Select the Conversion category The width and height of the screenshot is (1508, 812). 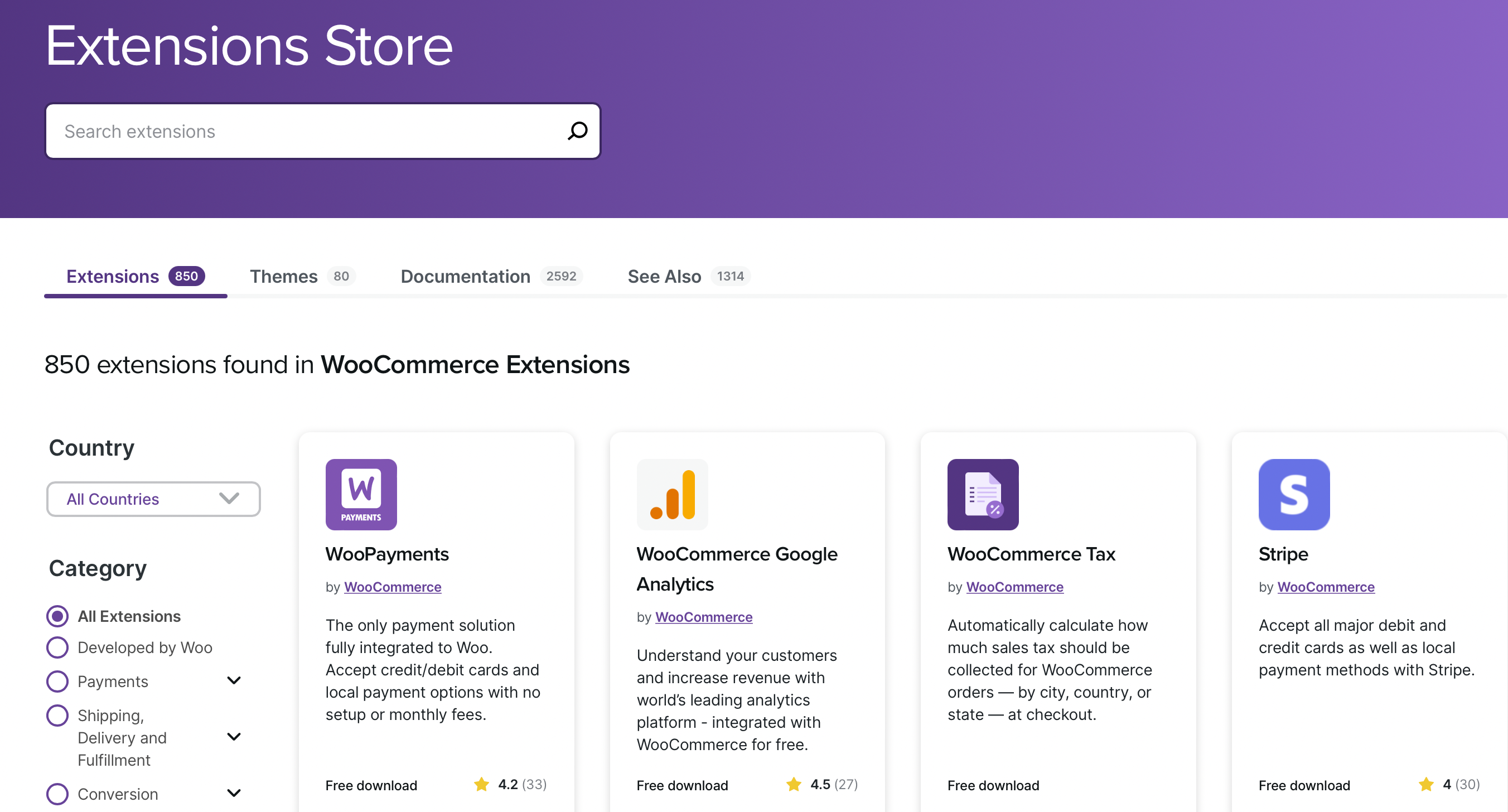coord(57,793)
